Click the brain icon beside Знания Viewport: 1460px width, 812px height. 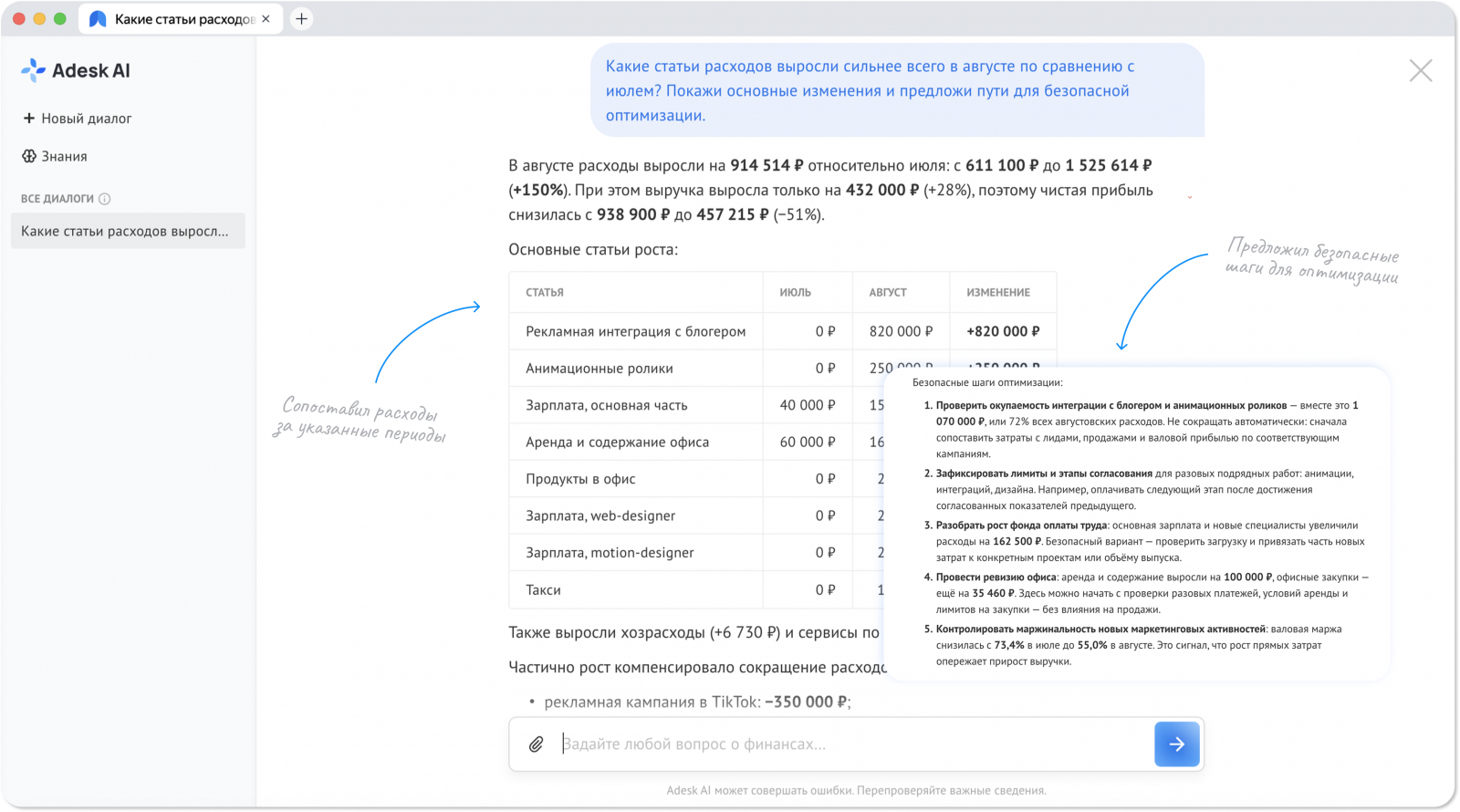(x=29, y=156)
